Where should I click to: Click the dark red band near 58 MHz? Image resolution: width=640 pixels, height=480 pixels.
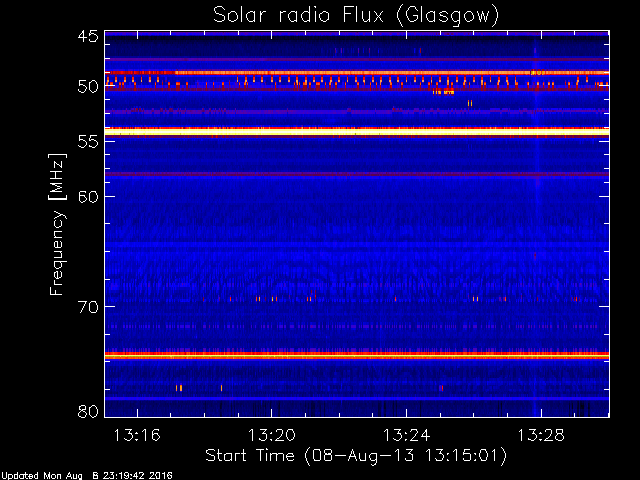click(357, 174)
